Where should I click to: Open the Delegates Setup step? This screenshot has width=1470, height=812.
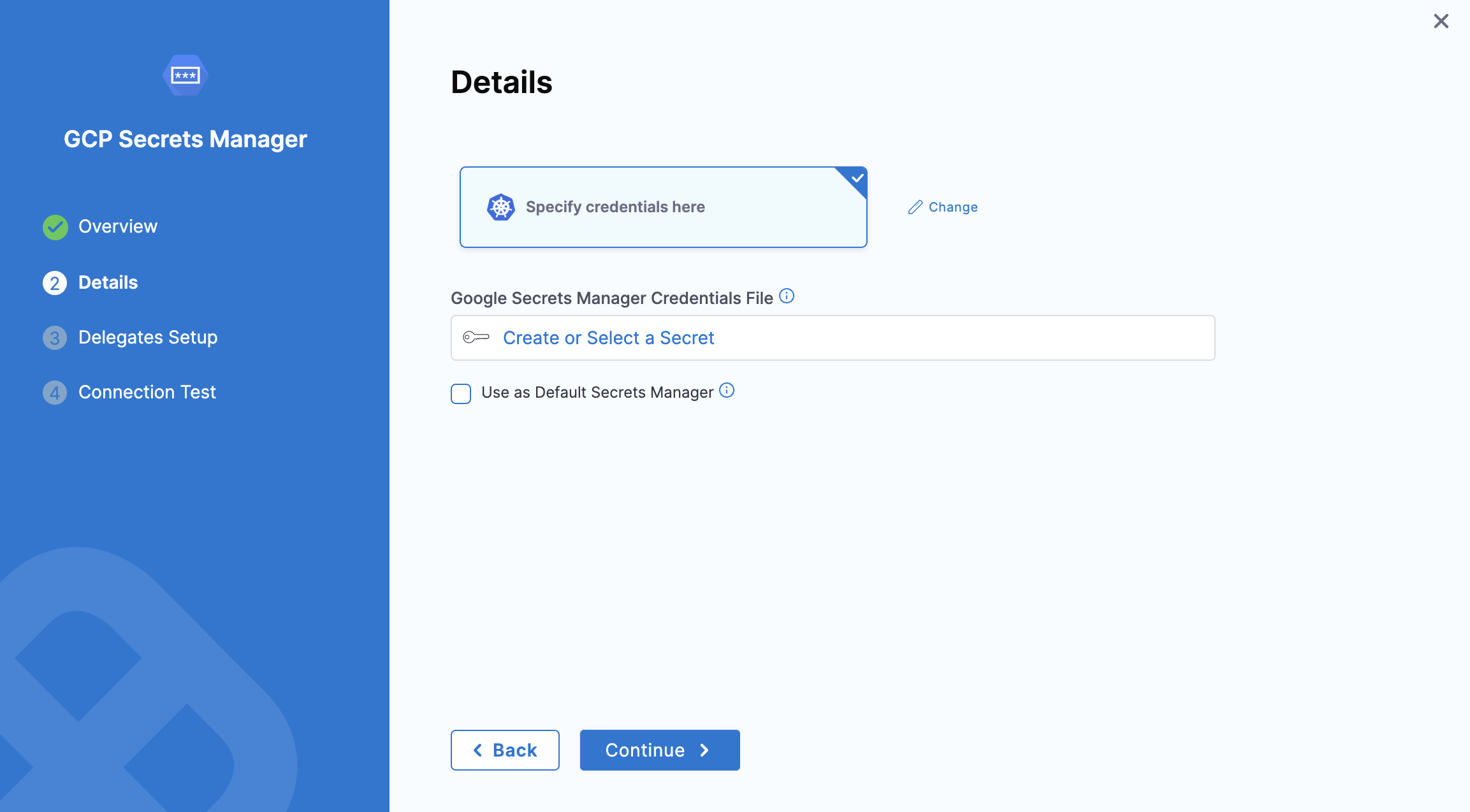(148, 338)
